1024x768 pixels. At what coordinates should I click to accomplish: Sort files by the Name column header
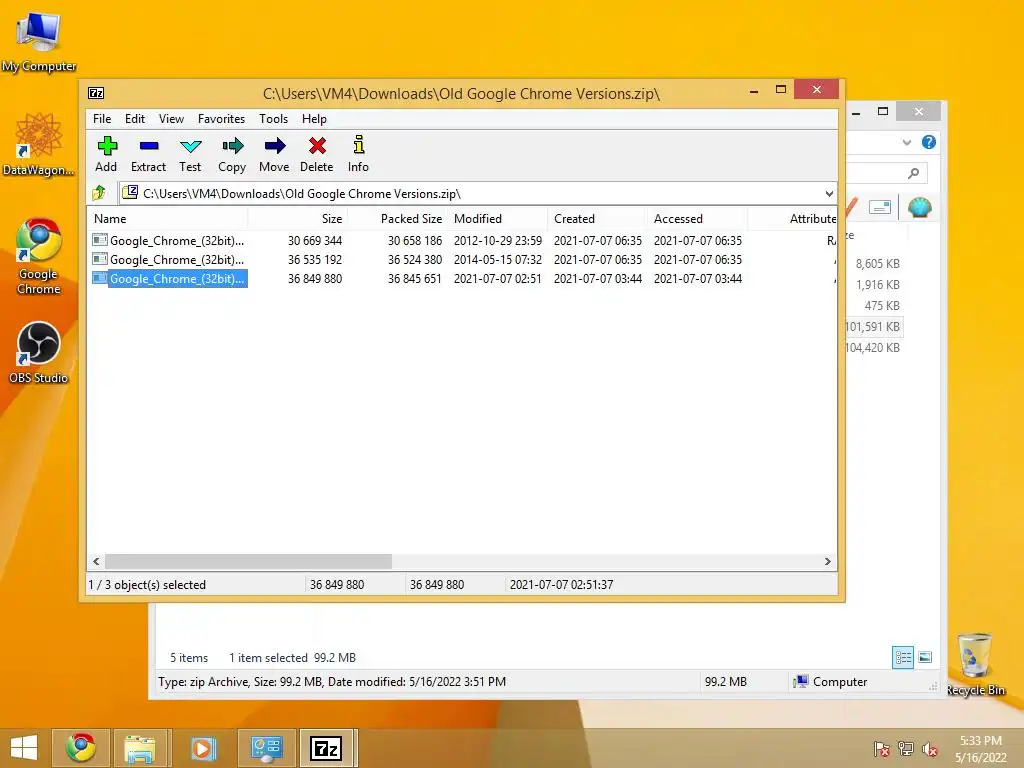pos(167,219)
